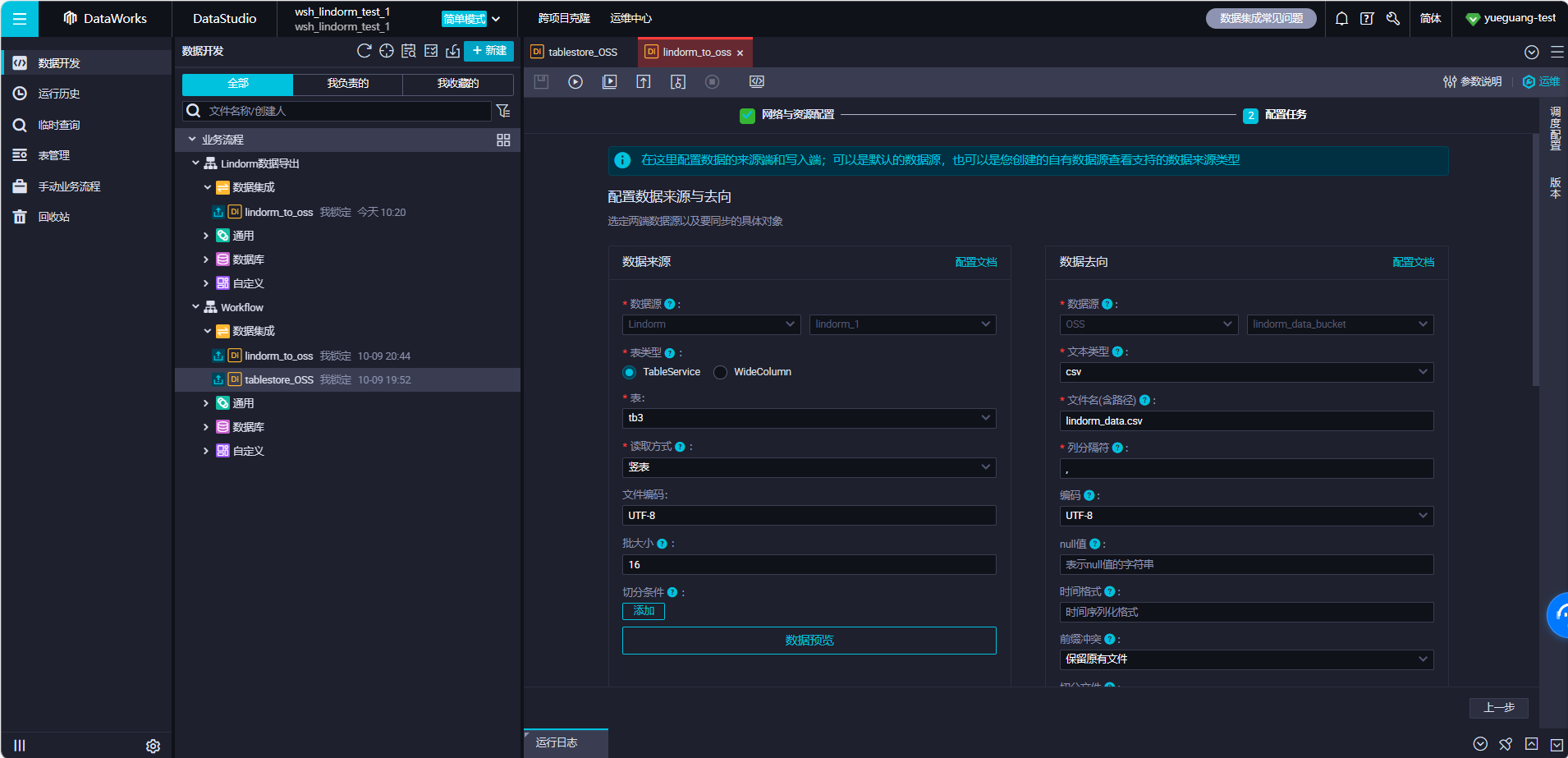Image resolution: width=1568 pixels, height=758 pixels.
Task: Click the 文件名称/创建人 search field
Action: (x=337, y=111)
